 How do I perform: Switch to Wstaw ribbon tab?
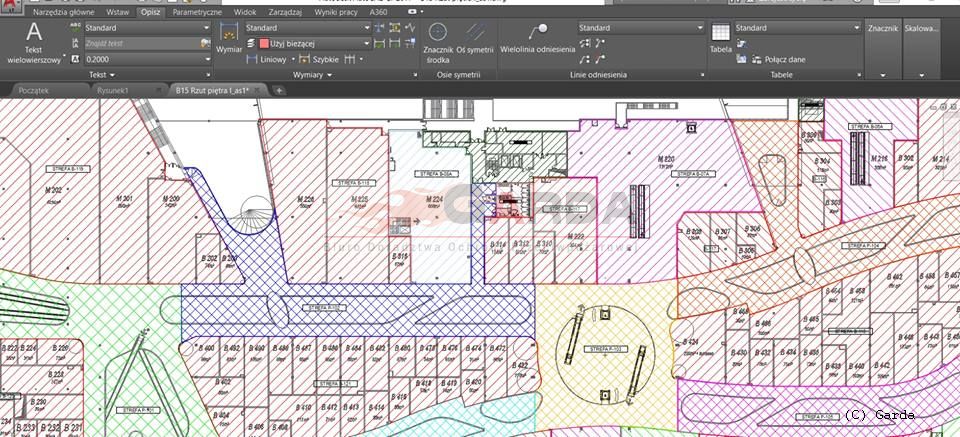pyautogui.click(x=118, y=12)
